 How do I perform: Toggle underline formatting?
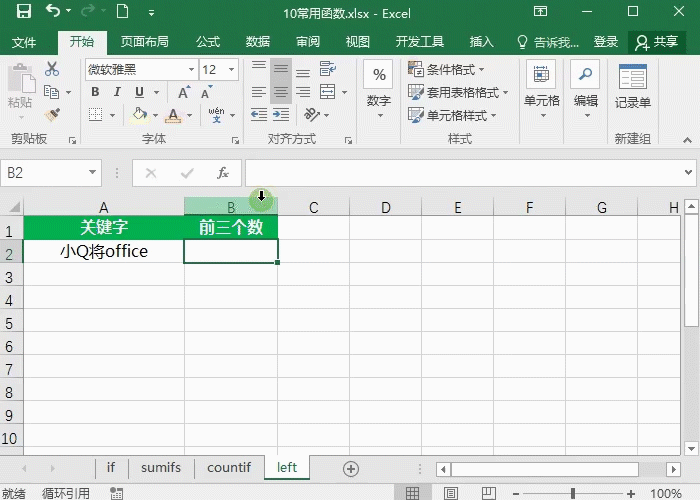point(139,92)
